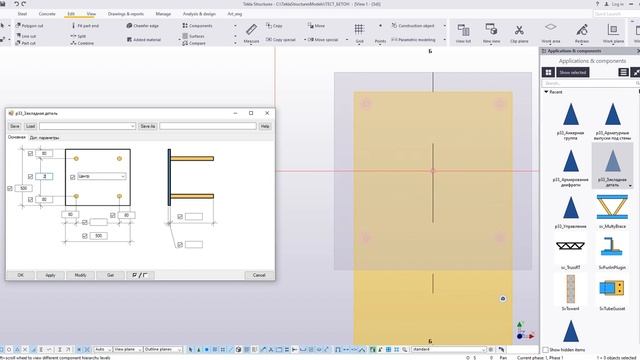Viewport: 640px width, 360px height.
Task: Open the Steel ribbon tab
Action: [x=22, y=14]
